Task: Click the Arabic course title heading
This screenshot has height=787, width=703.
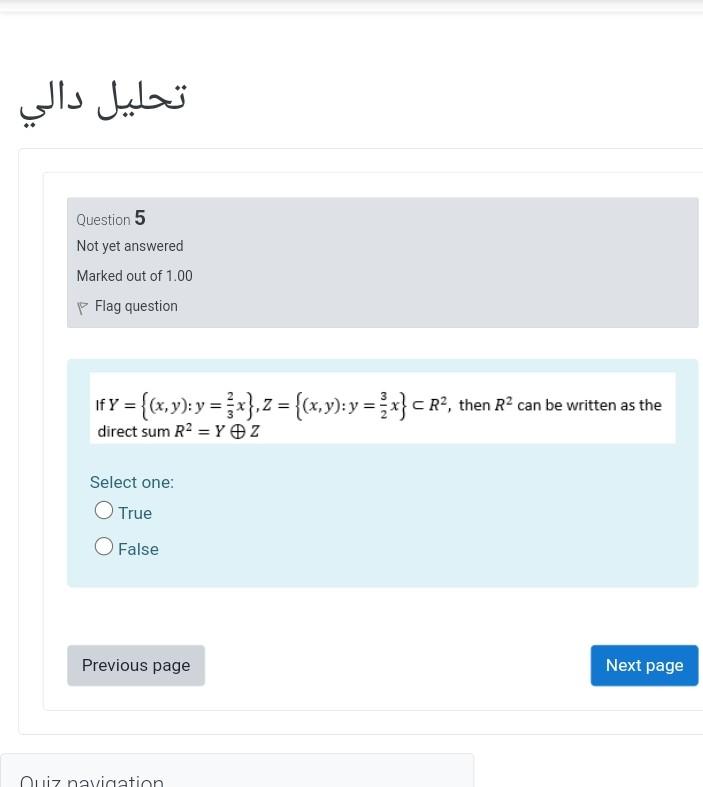Action: click(103, 100)
